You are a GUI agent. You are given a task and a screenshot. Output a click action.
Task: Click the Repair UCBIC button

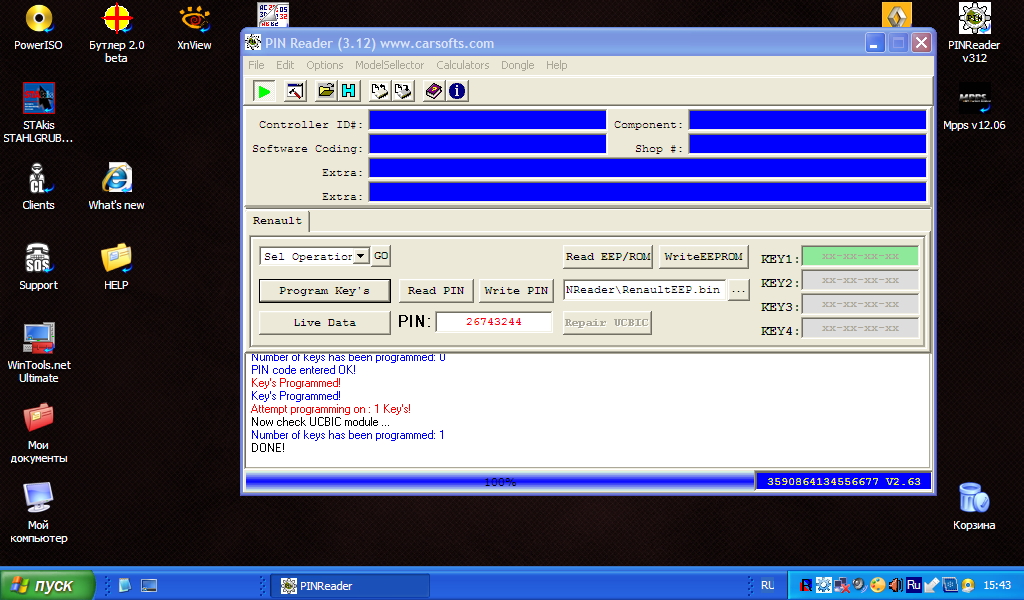click(x=607, y=323)
